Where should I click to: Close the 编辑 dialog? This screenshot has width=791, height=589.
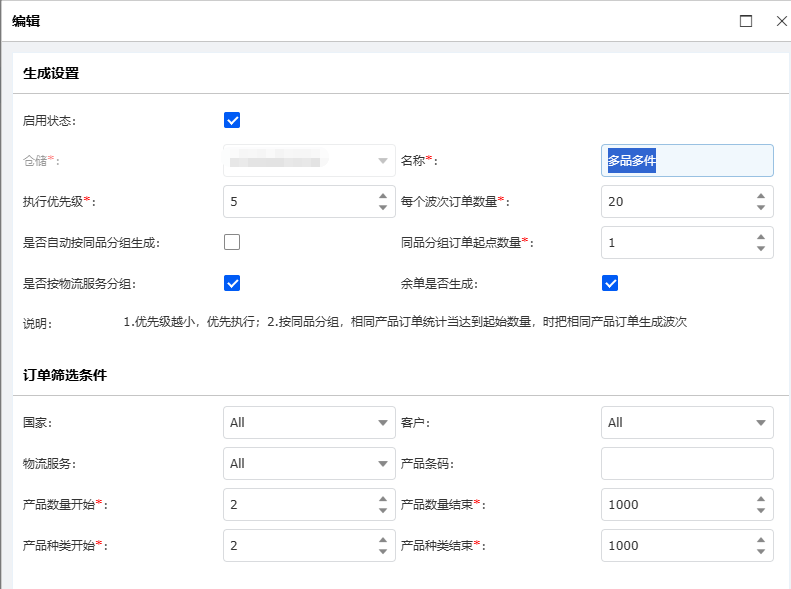[781, 21]
